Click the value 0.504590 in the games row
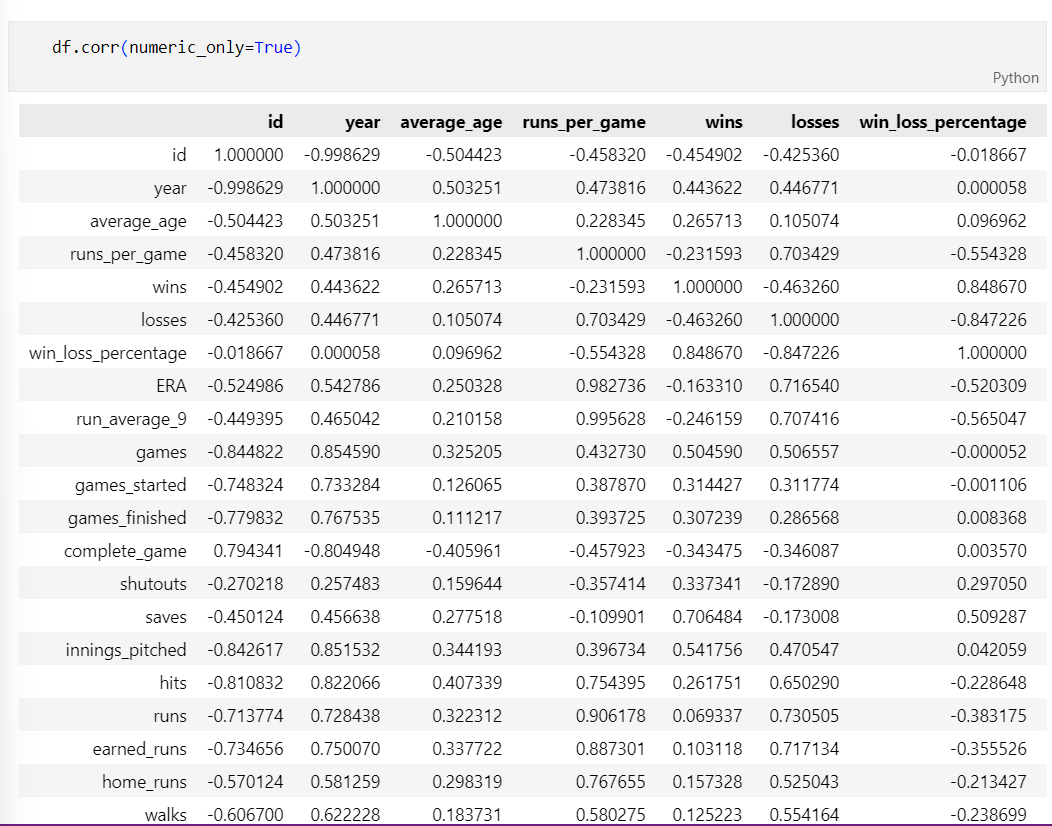Viewport: 1052px width, 826px height. tap(707, 452)
